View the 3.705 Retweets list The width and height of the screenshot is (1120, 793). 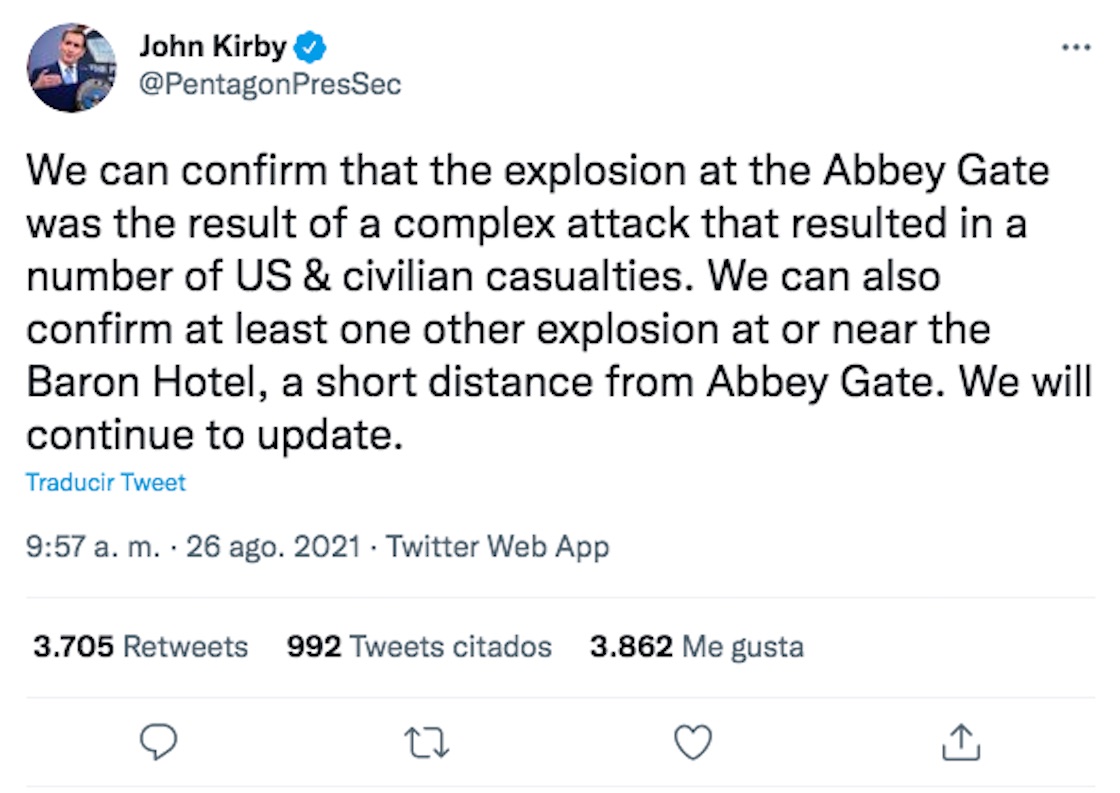click(140, 647)
